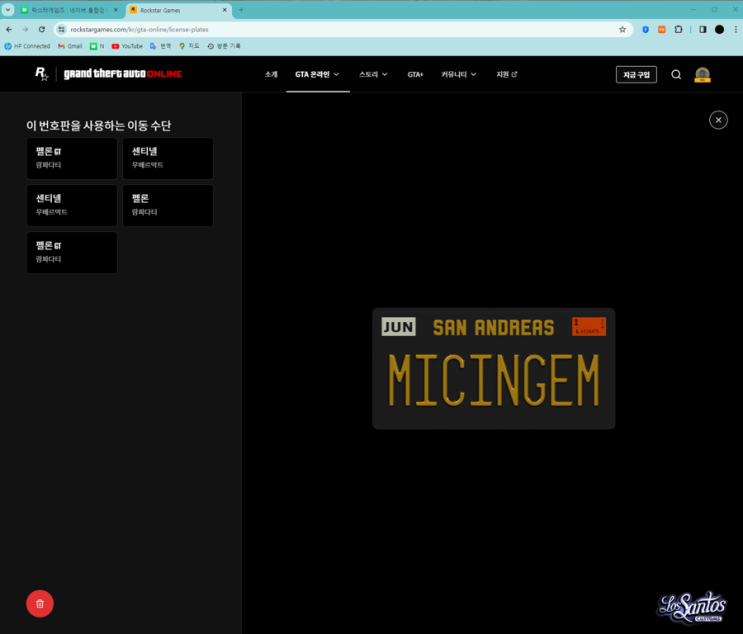Screen dimensions: 743x634
Task: Open the YouTube bookmark
Action: (x=127, y=46)
